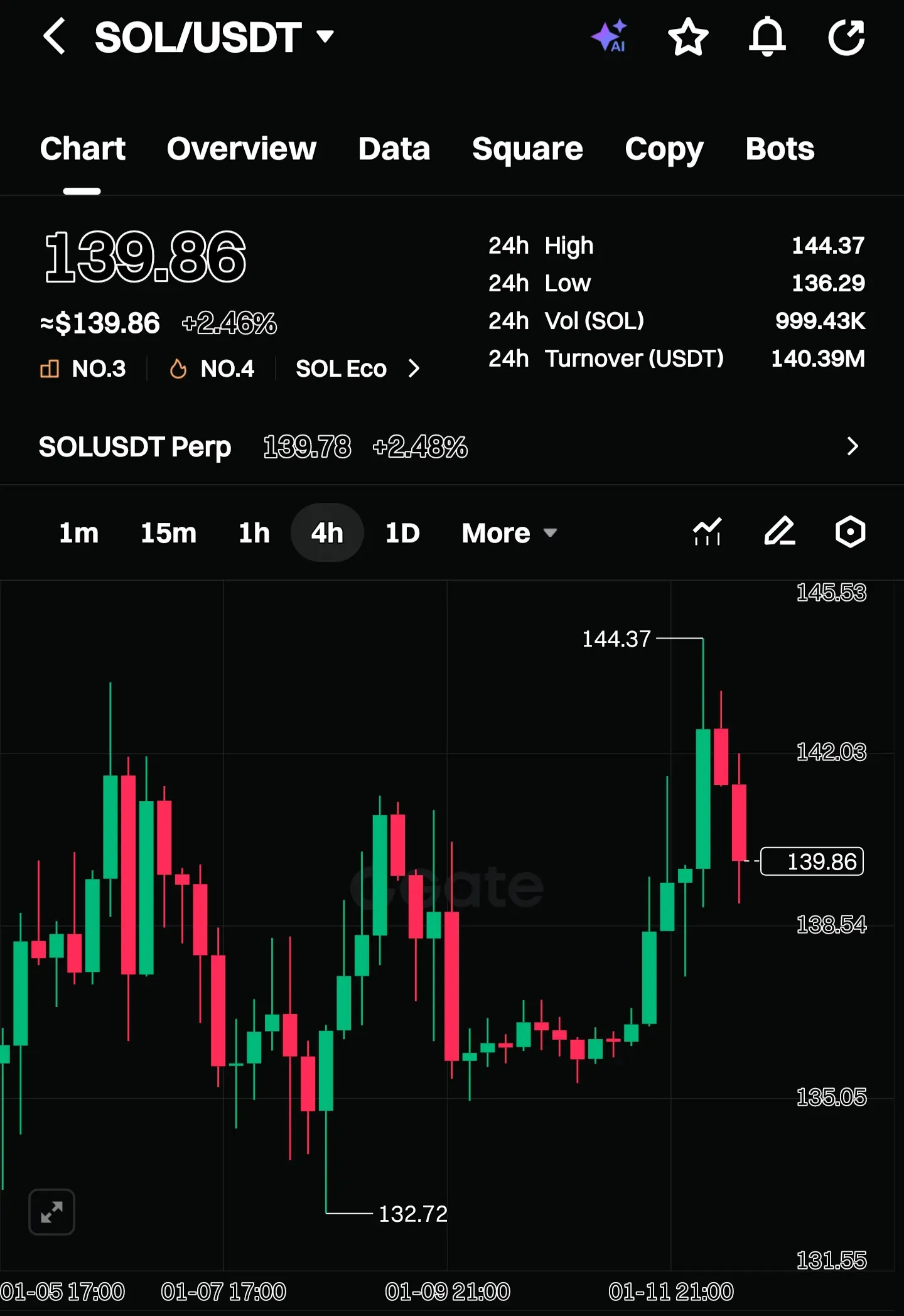Select the 15m timeframe

(168, 533)
